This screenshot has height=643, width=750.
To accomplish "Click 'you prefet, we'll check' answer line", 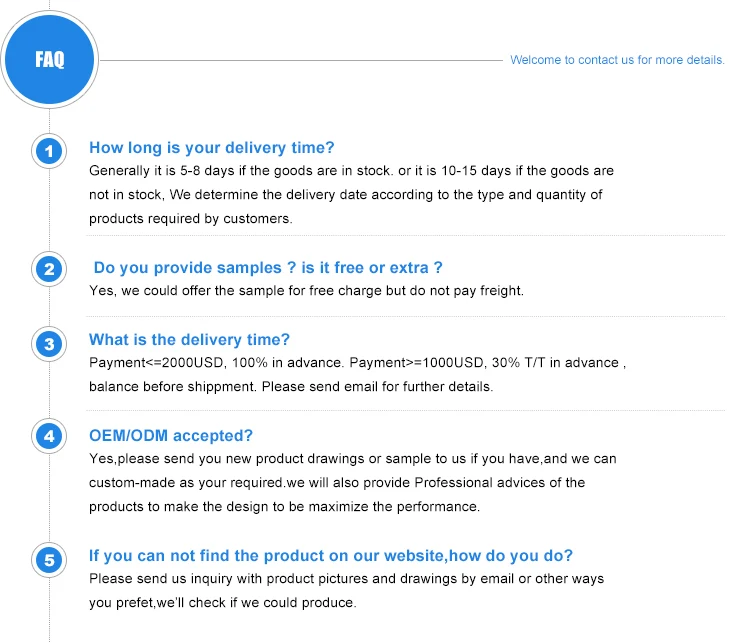I will [222, 603].
